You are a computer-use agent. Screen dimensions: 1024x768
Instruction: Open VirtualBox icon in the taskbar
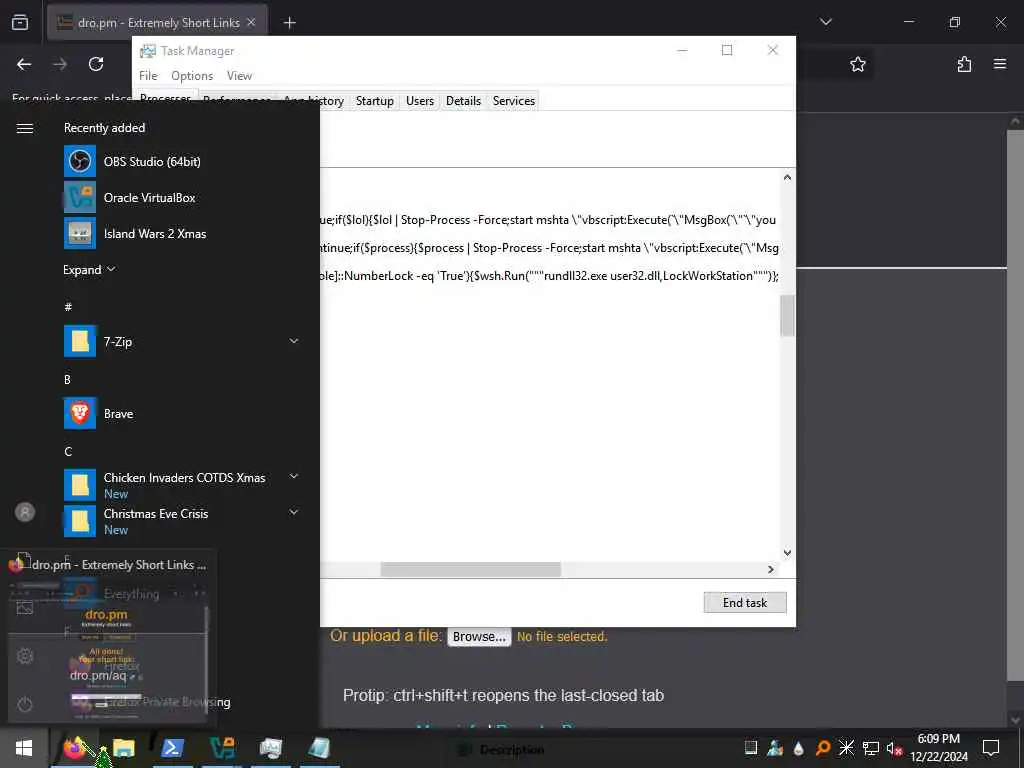pos(221,748)
